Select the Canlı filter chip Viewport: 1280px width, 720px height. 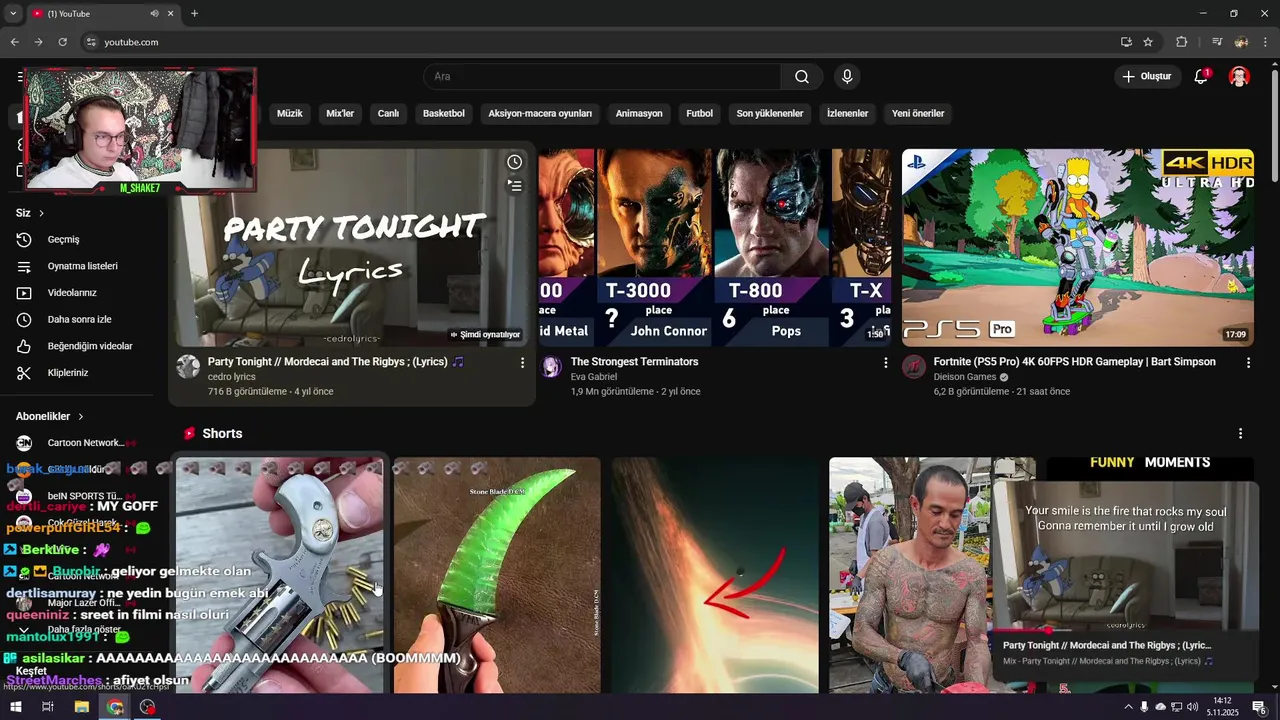(x=388, y=114)
